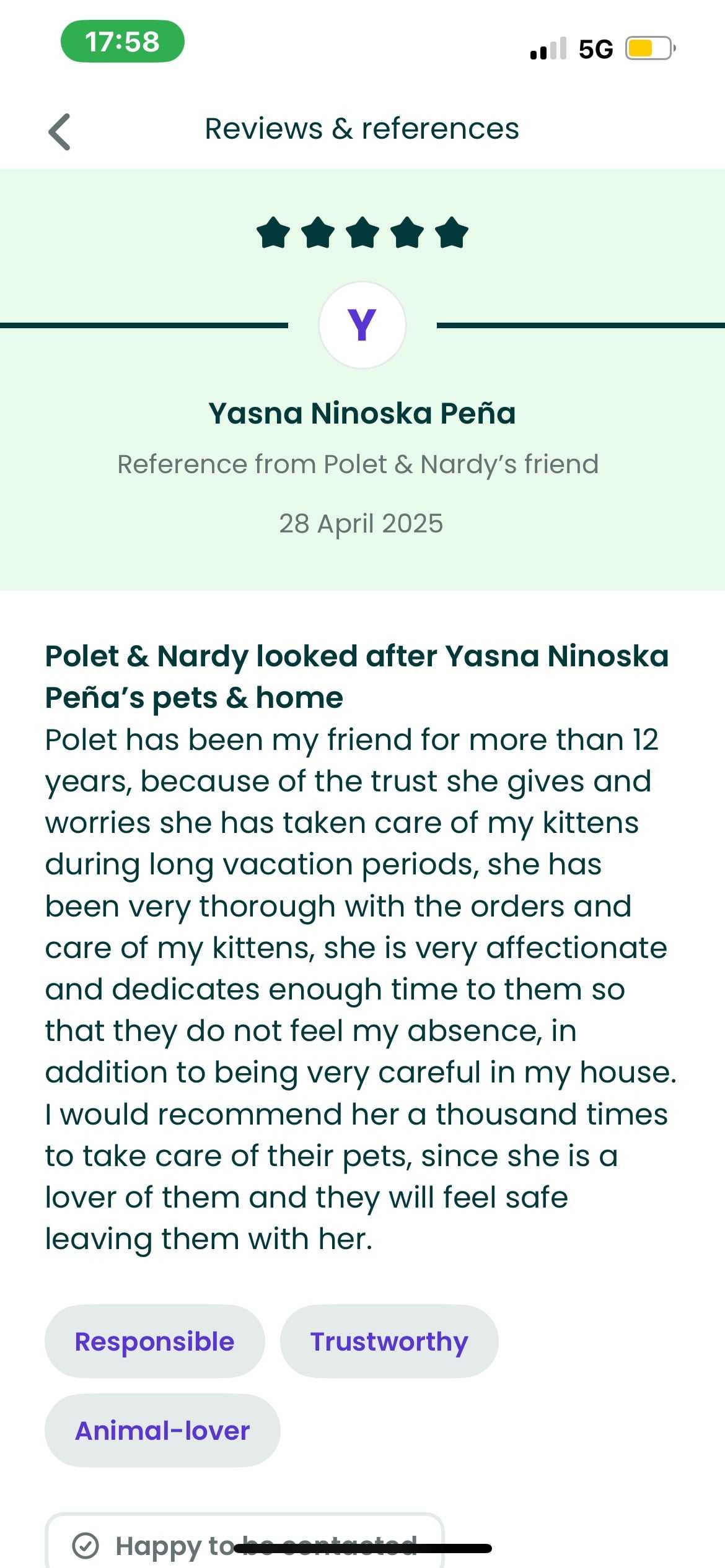Tap the 28 April 2025 date
This screenshot has width=725, height=1568.
tap(361, 523)
